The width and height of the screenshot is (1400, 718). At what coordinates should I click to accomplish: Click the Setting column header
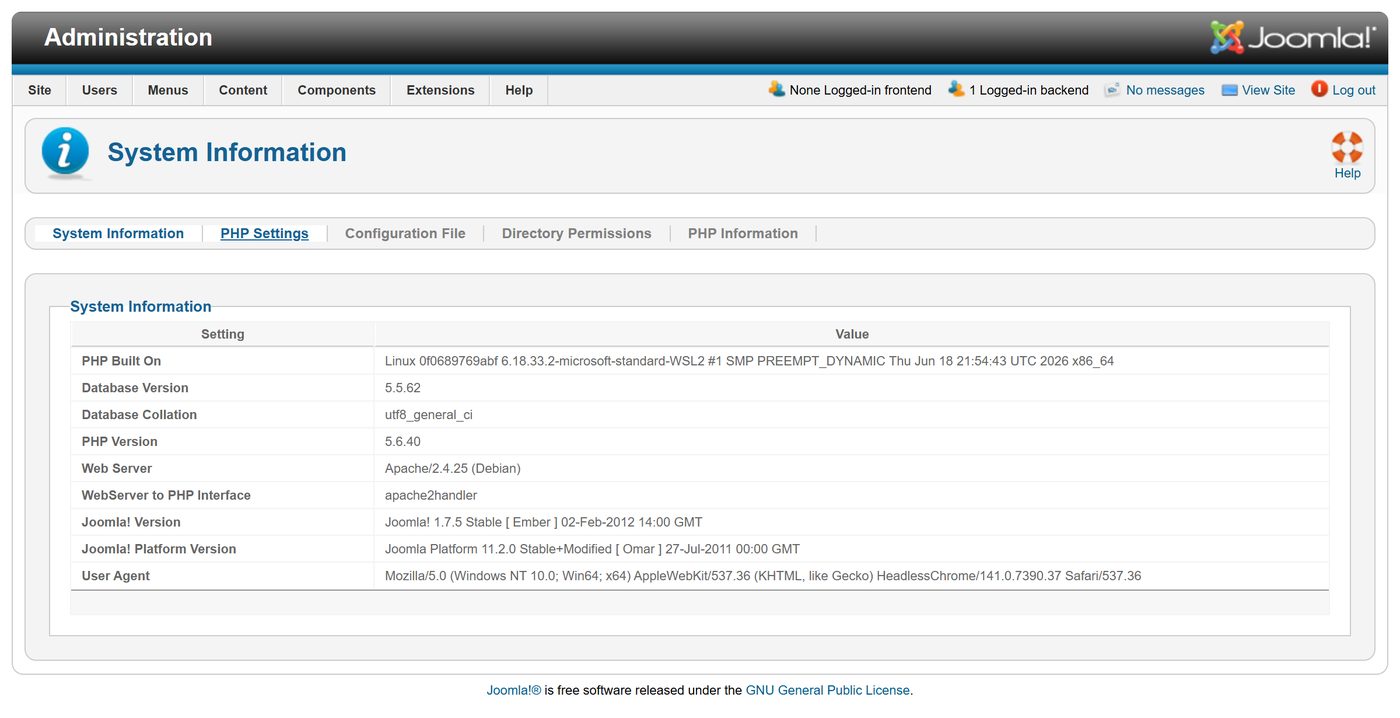(x=223, y=334)
